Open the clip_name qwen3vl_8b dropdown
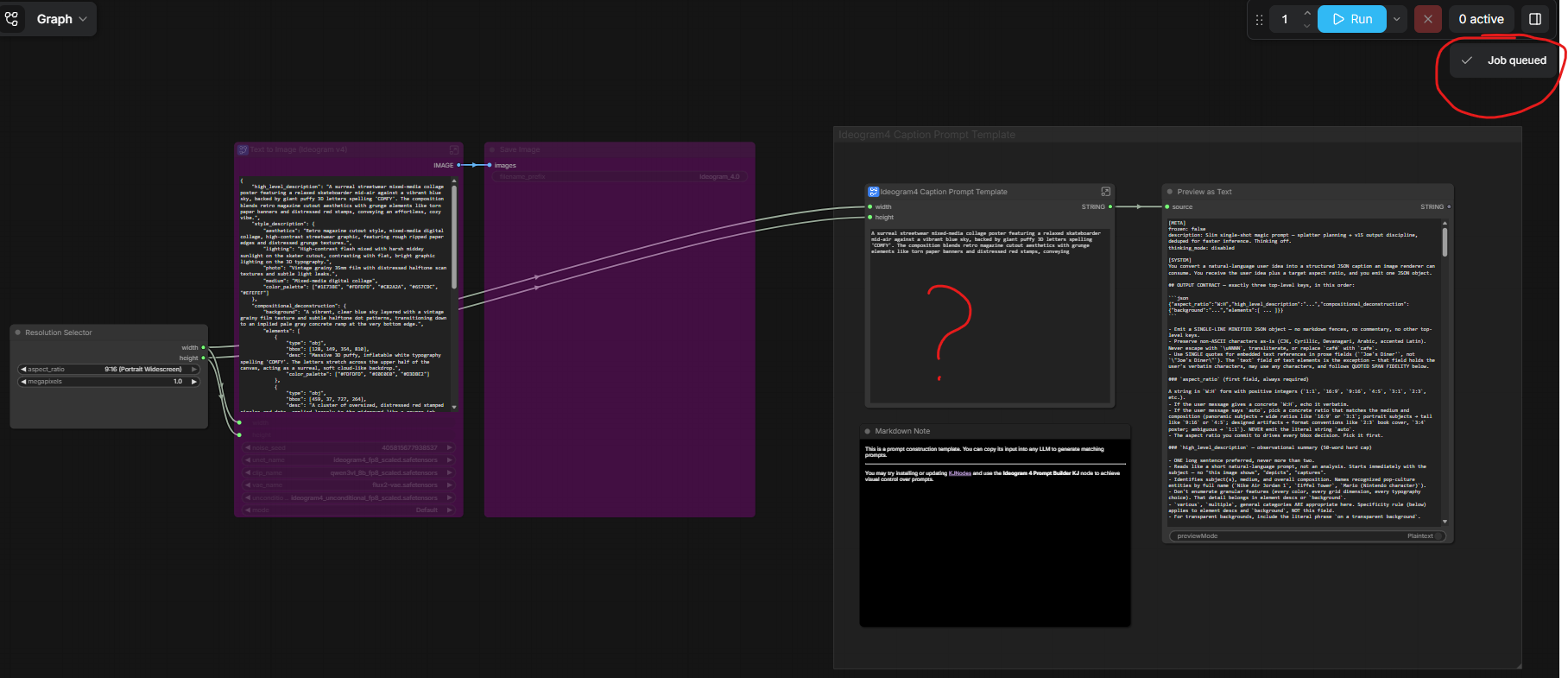1568x678 pixels. (x=349, y=472)
